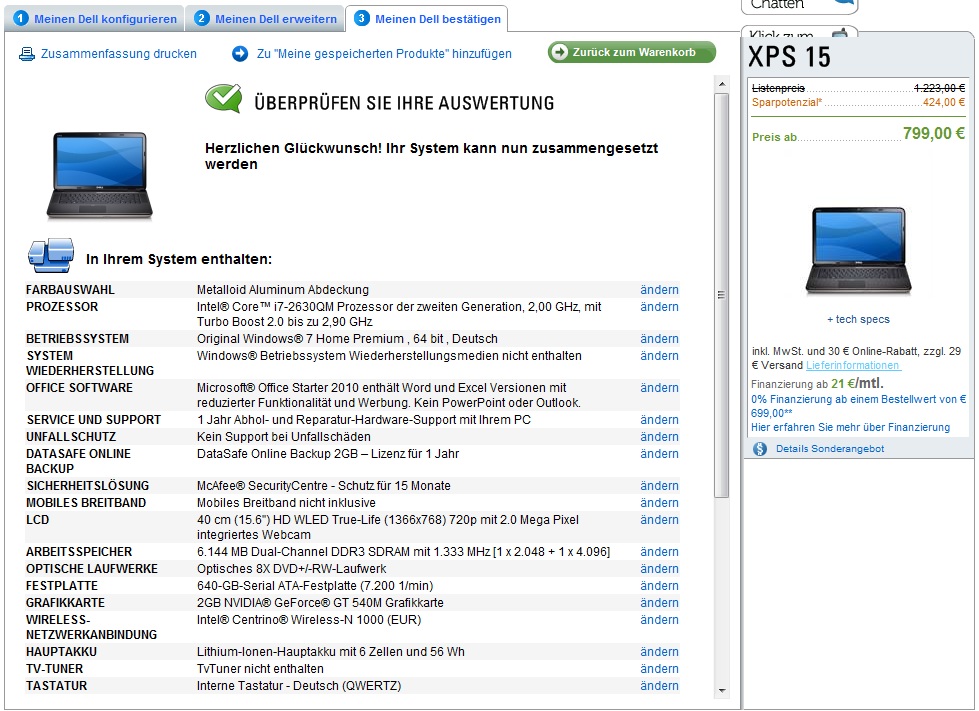Click Zurück zum Warenkorb button
The image size is (979, 711).
point(632,52)
